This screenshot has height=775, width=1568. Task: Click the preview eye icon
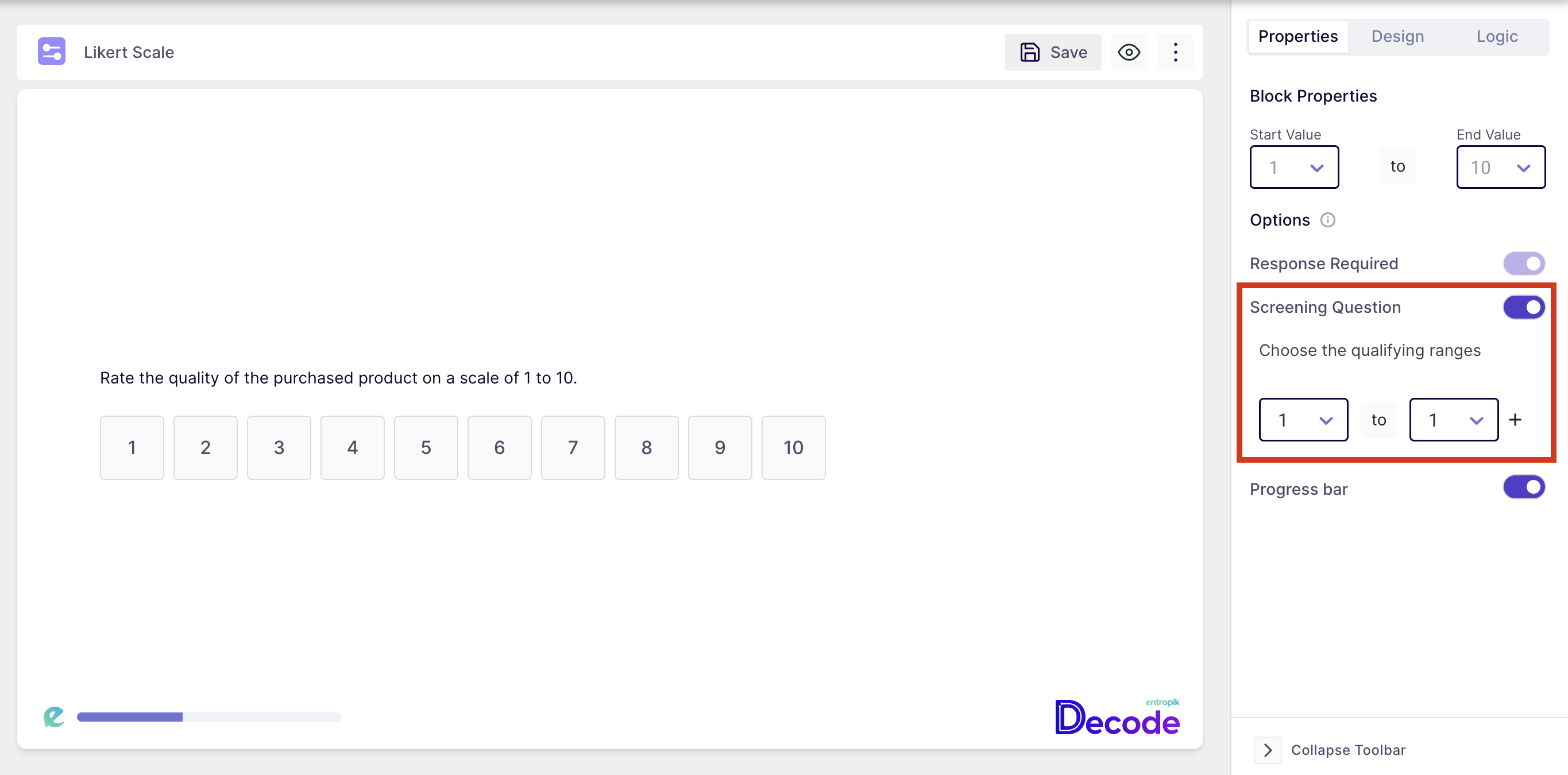tap(1129, 52)
